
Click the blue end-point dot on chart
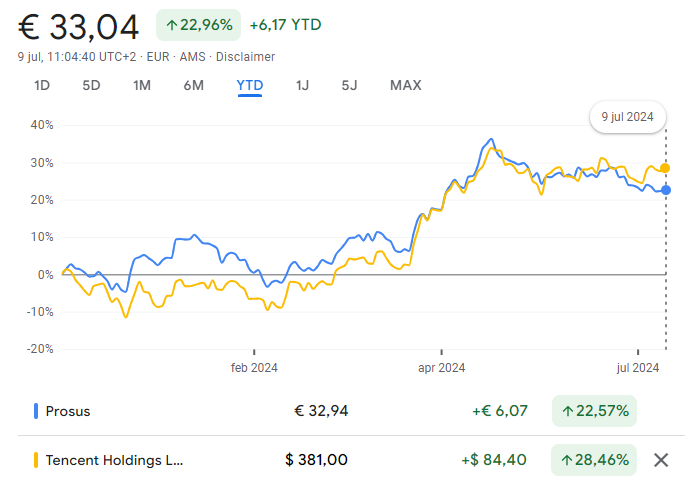(666, 190)
